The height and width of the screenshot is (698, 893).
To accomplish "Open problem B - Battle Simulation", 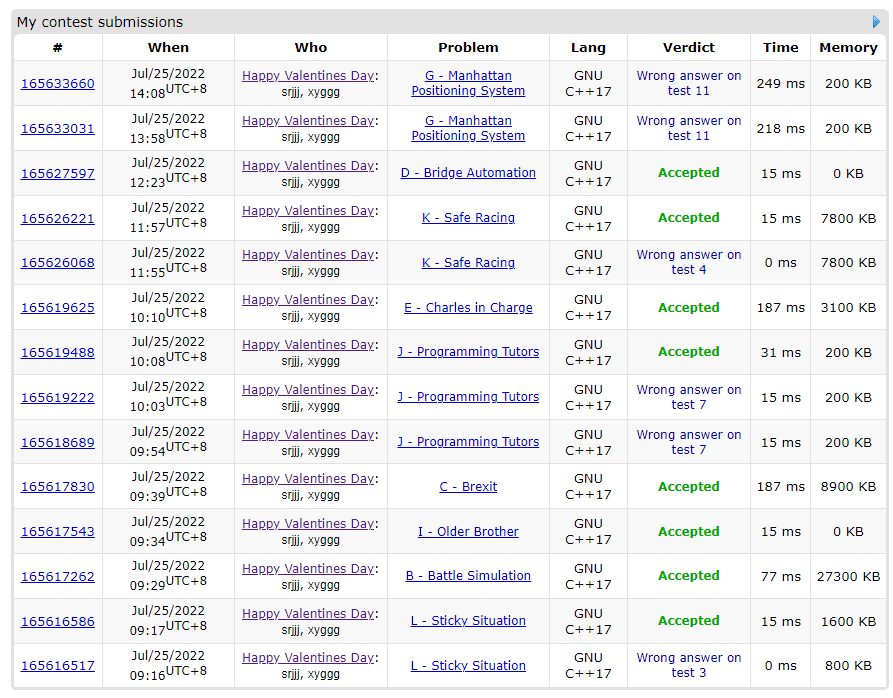I will point(468,576).
